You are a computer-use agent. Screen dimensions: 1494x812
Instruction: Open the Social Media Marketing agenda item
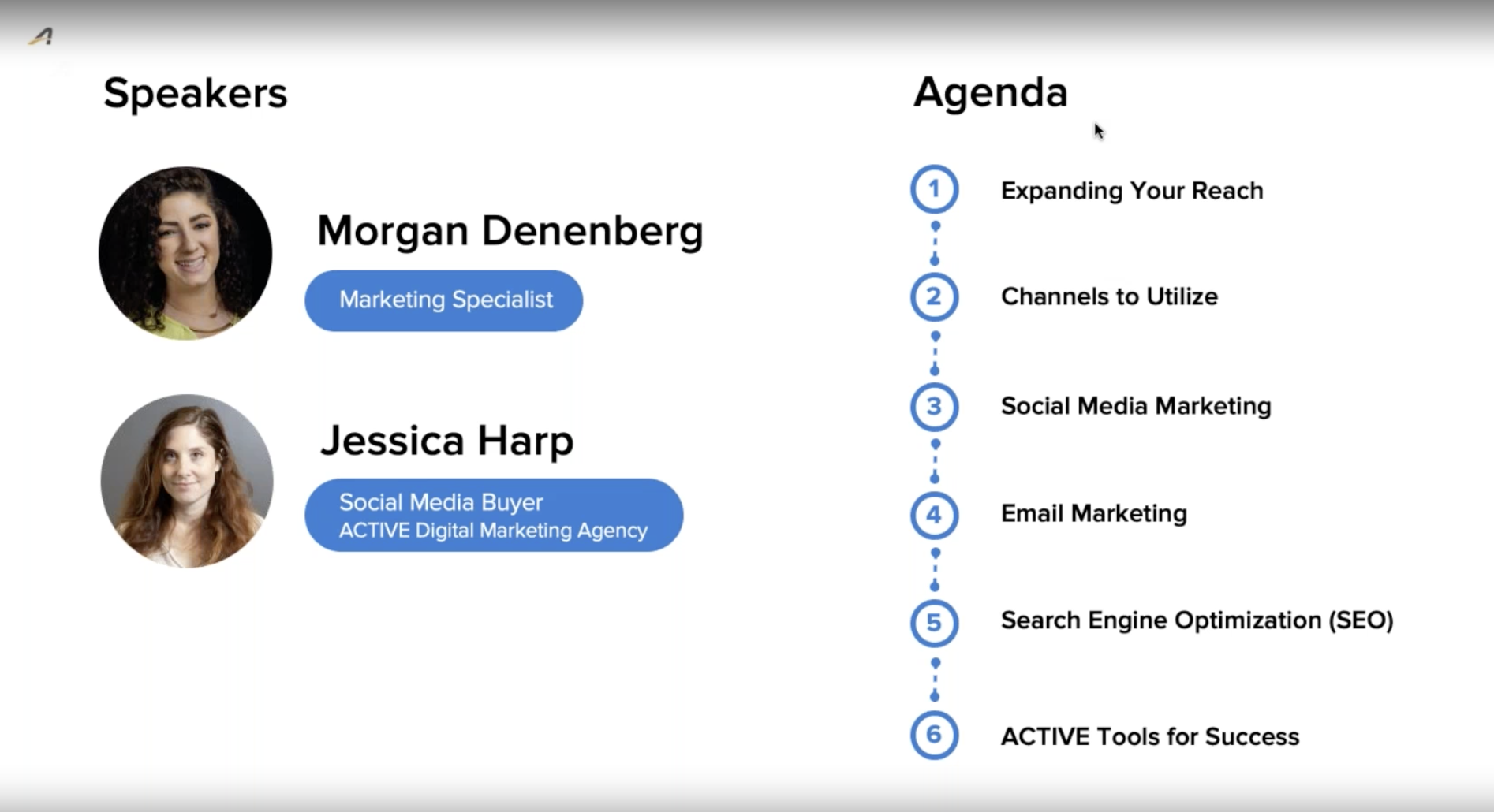(x=1135, y=406)
